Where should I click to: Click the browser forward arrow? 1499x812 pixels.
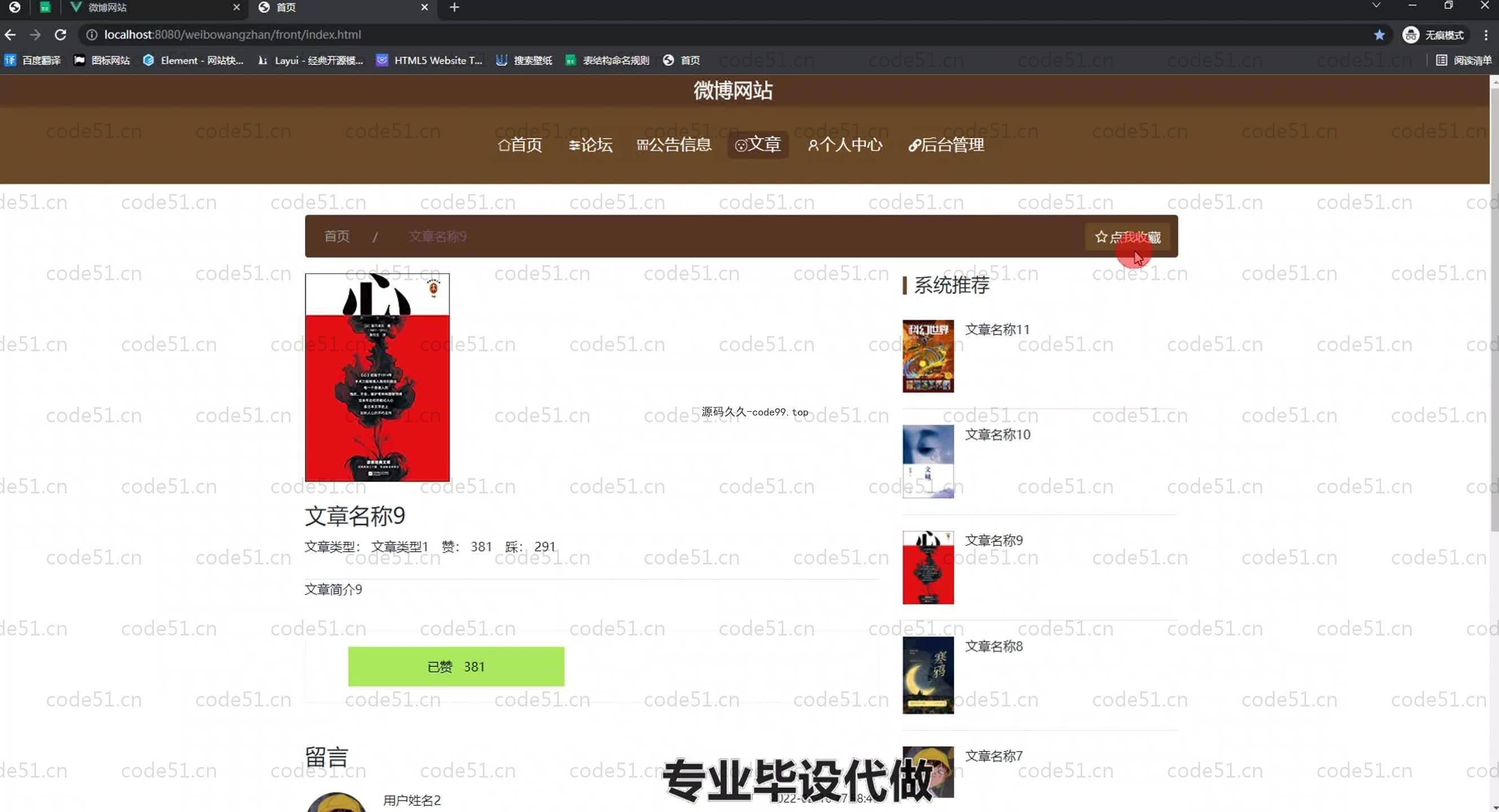tap(36, 35)
